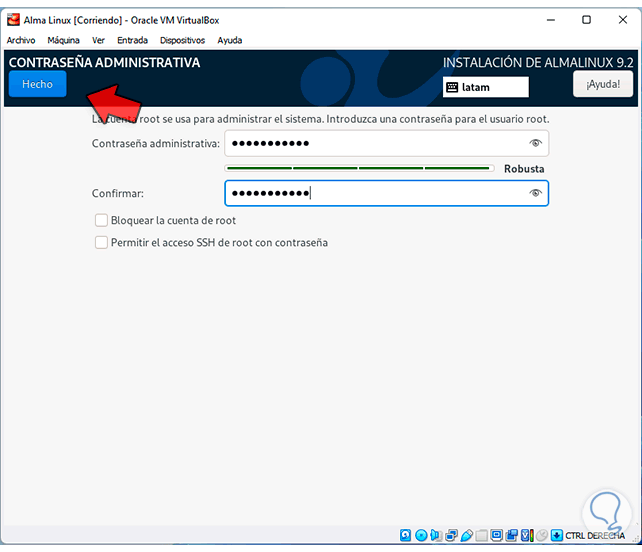Viewport: 642px width, 552px height.
Task: Click the hard disk activity status icon
Action: click(405, 535)
